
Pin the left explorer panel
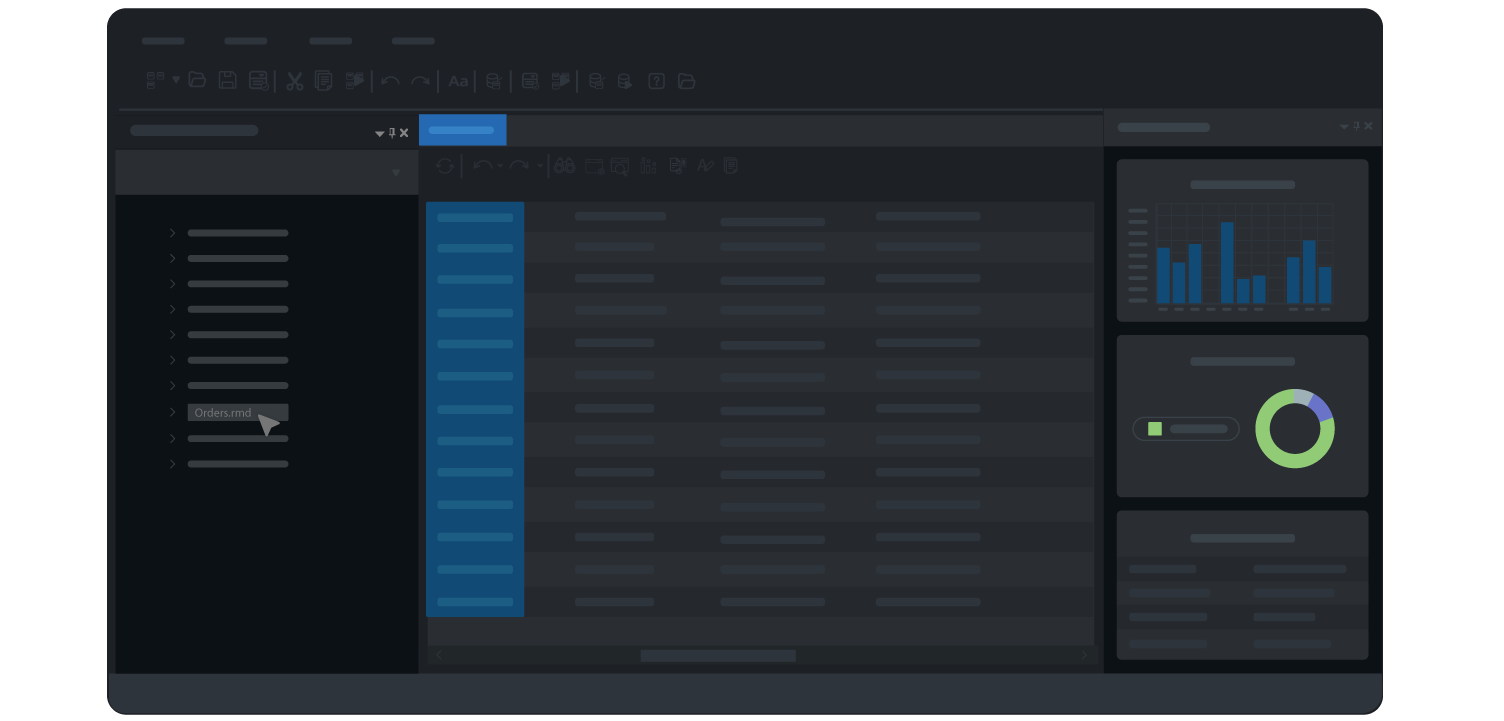pos(392,133)
